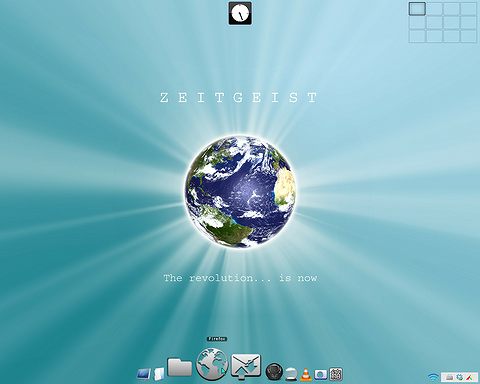This screenshot has width=480, height=384.
Task: Open the white documents icon in dock
Action: (x=159, y=374)
